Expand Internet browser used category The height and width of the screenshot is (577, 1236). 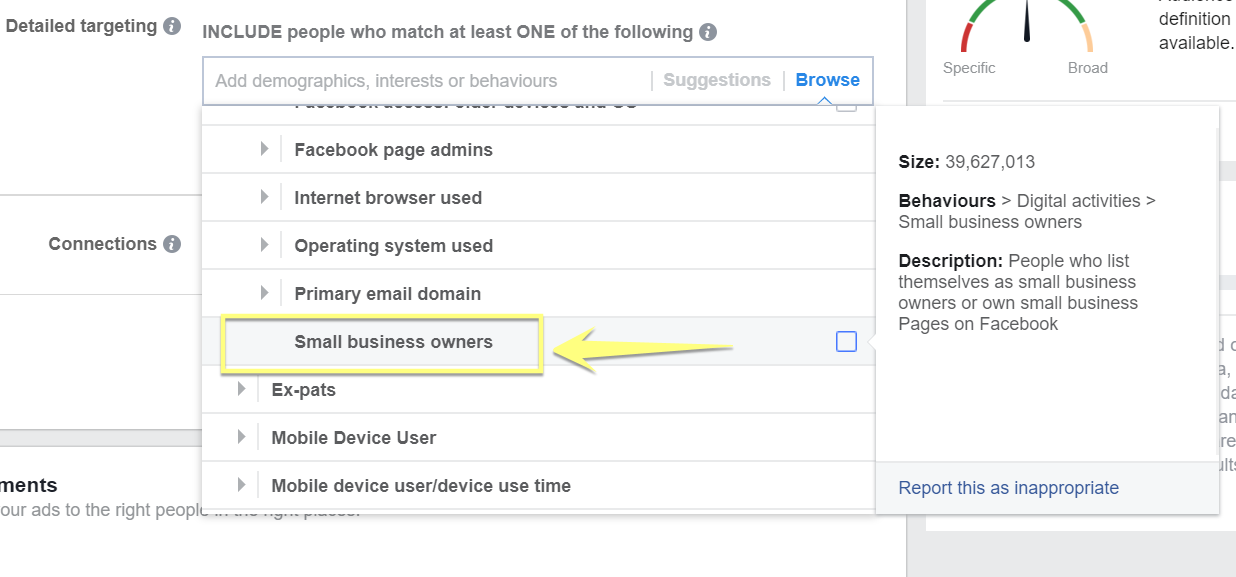point(264,197)
